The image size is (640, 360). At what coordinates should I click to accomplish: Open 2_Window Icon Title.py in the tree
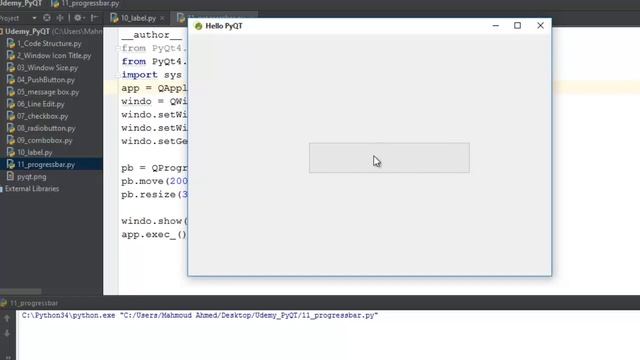[x=54, y=56]
